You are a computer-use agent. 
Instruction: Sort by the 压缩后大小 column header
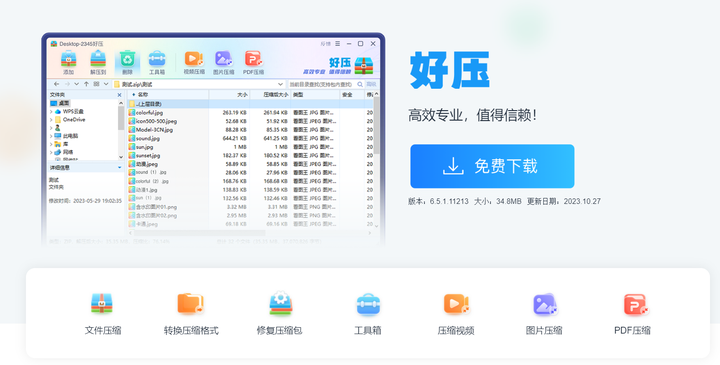(276, 95)
